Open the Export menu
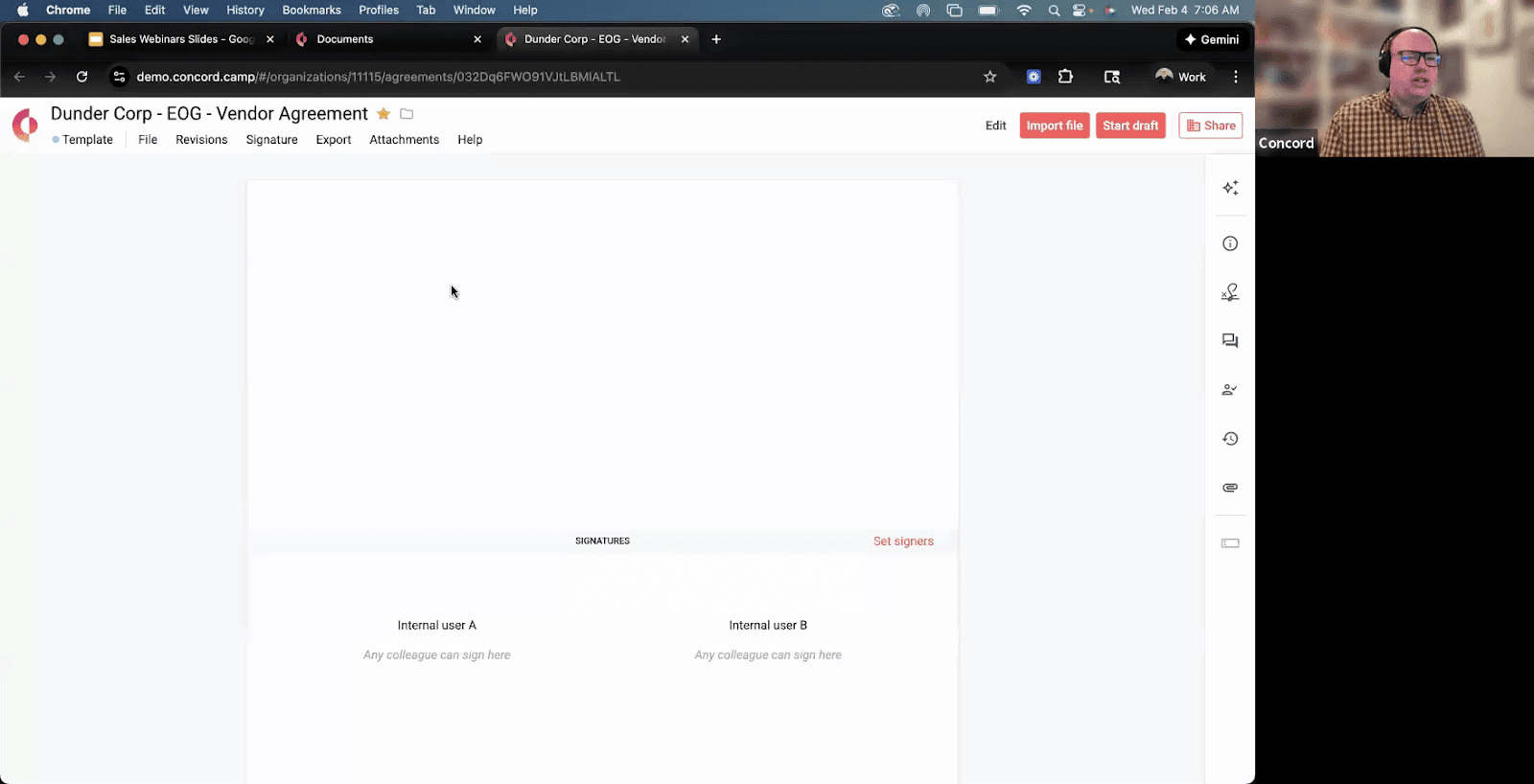 334,140
